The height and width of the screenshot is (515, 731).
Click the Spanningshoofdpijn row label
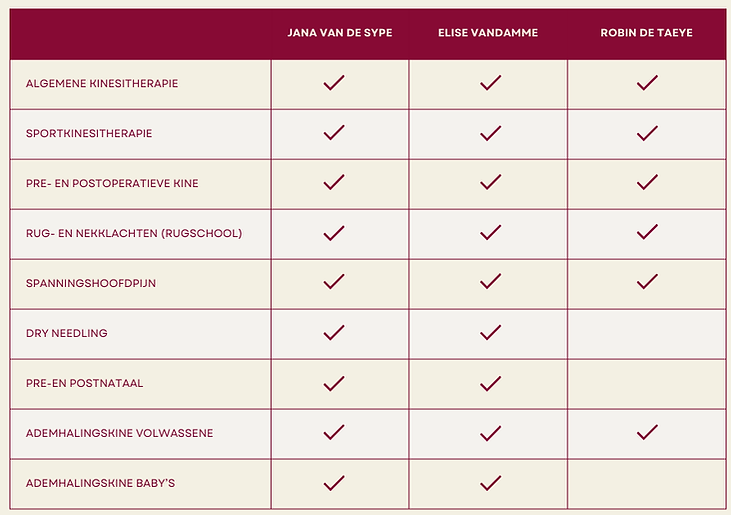(x=91, y=284)
